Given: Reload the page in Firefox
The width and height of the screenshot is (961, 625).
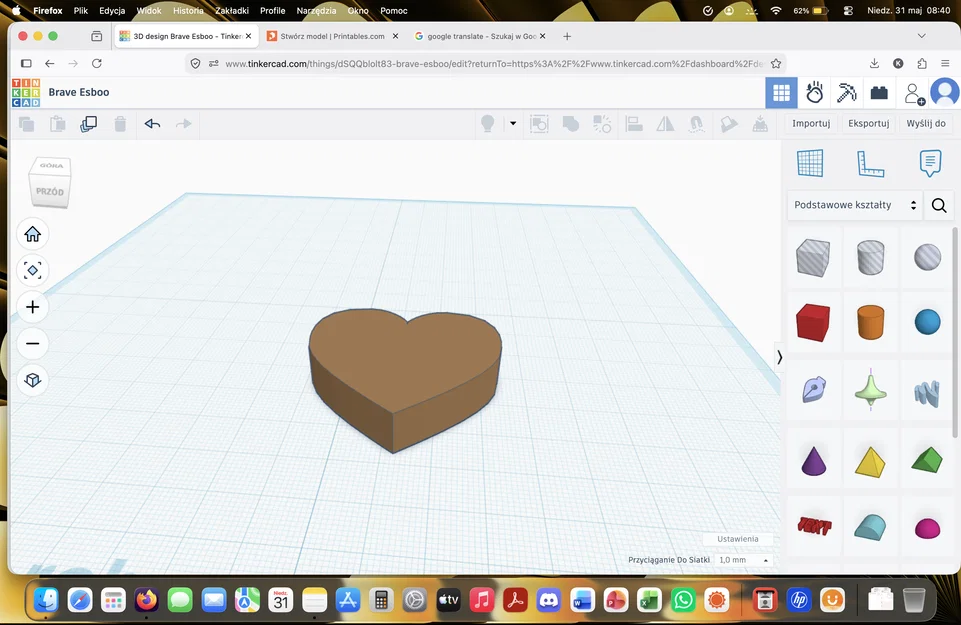Looking at the screenshot, I should (96, 63).
